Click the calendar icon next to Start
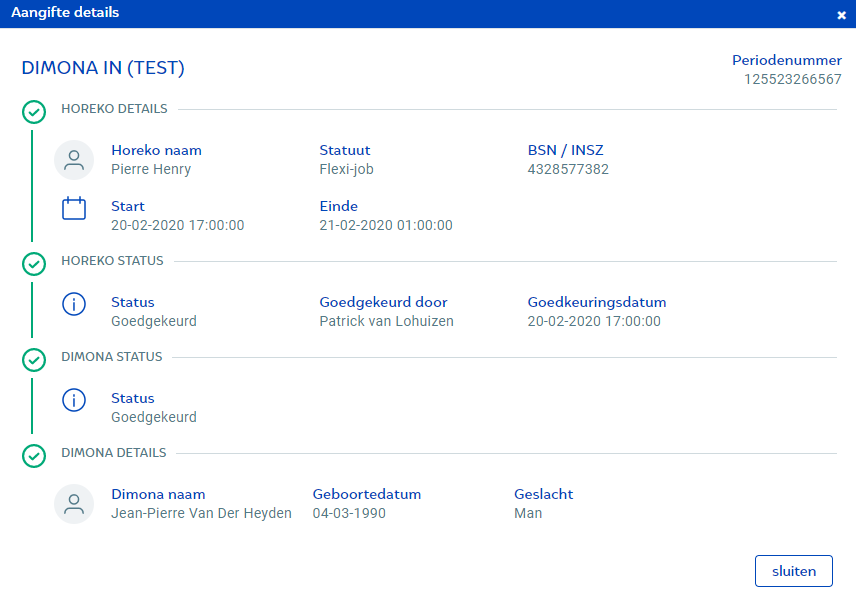 click(74, 209)
